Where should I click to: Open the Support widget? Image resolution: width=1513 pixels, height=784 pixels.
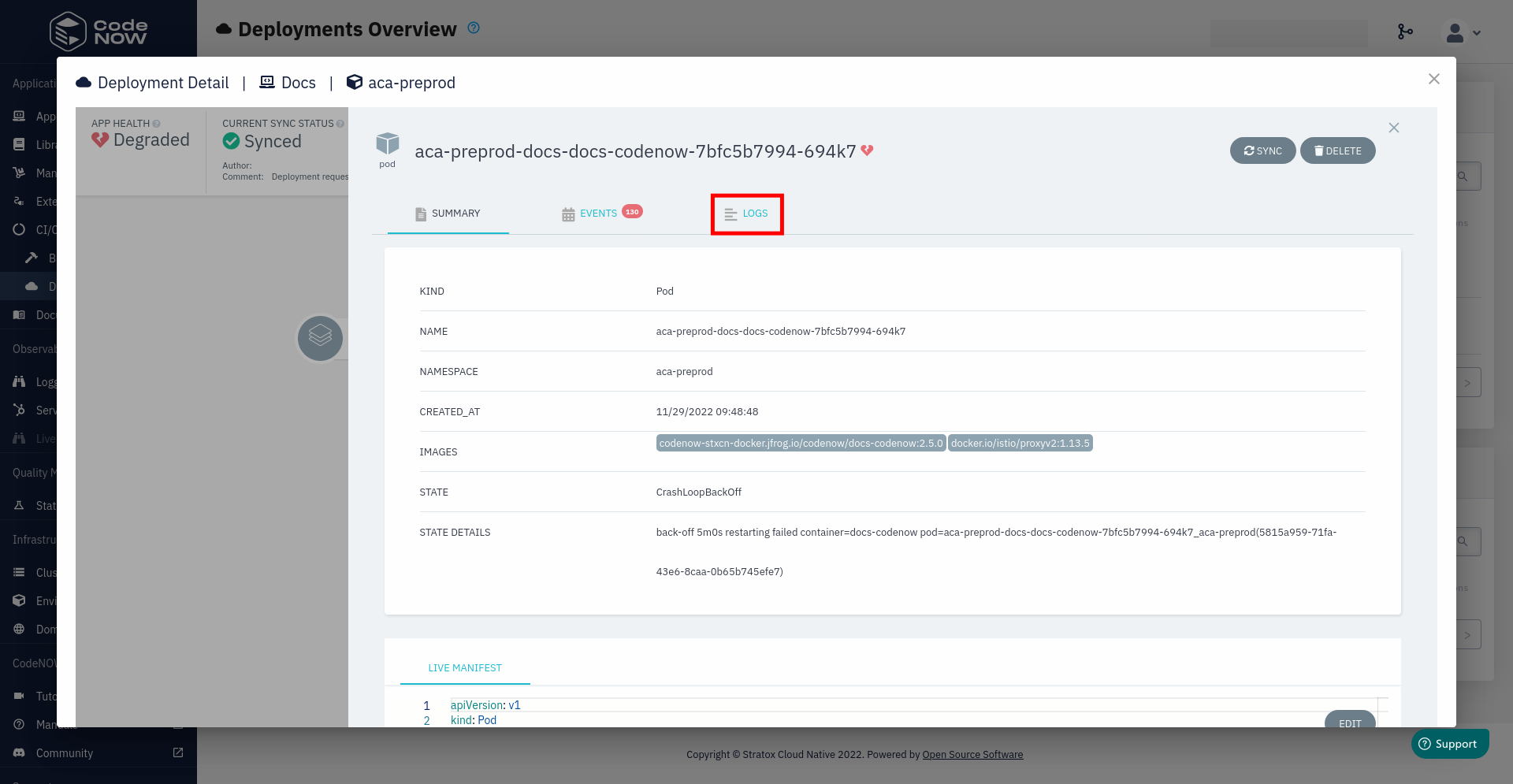click(x=1449, y=744)
